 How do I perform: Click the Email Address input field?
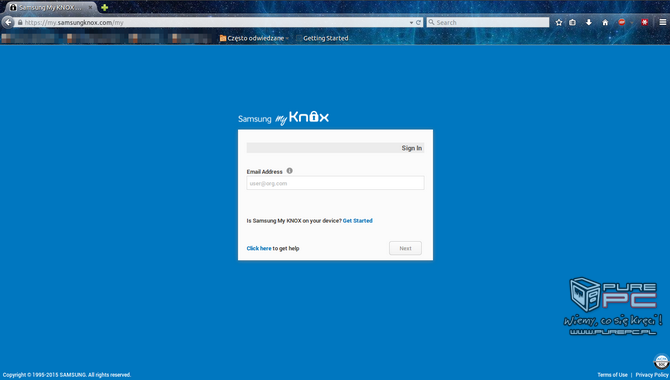coord(335,183)
